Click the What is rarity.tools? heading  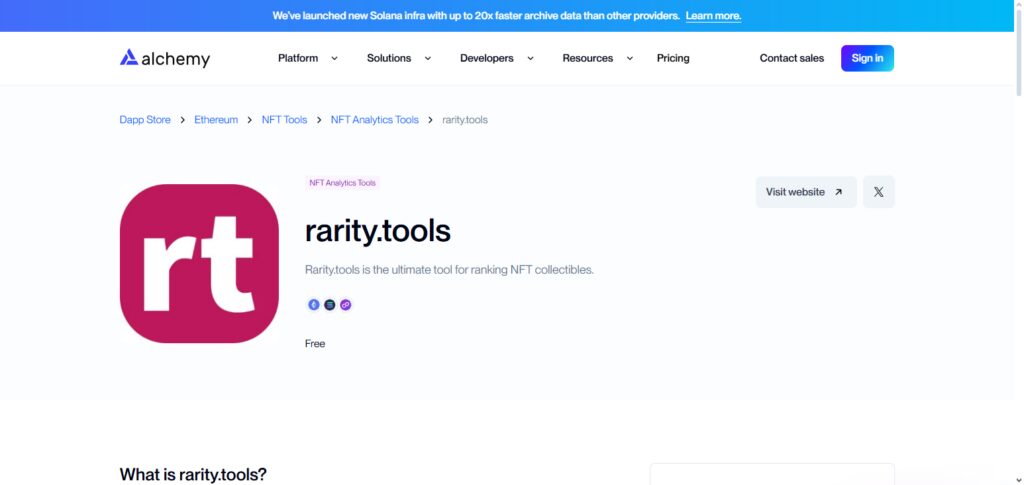(x=193, y=475)
